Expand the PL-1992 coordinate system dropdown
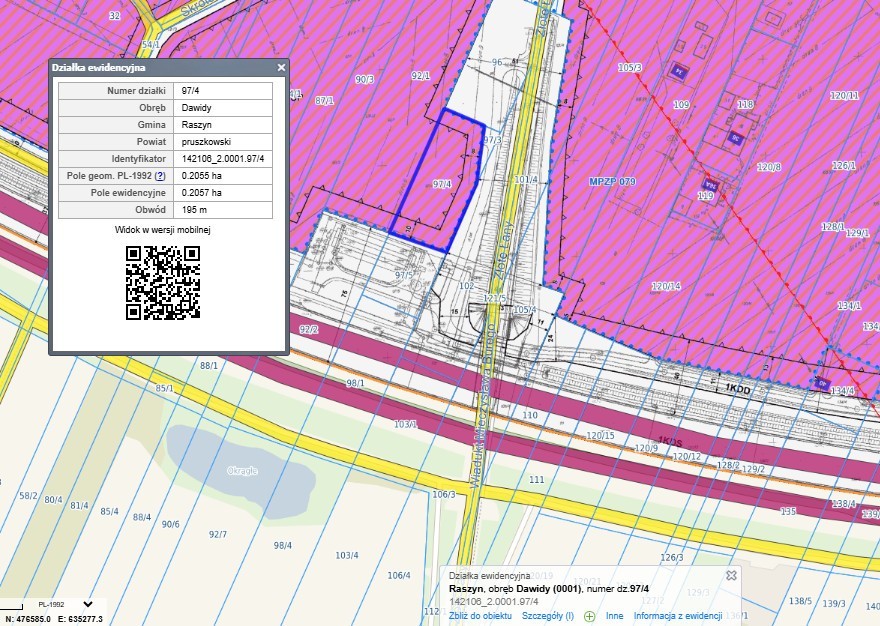This screenshot has width=880, height=626. pyautogui.click(x=88, y=604)
